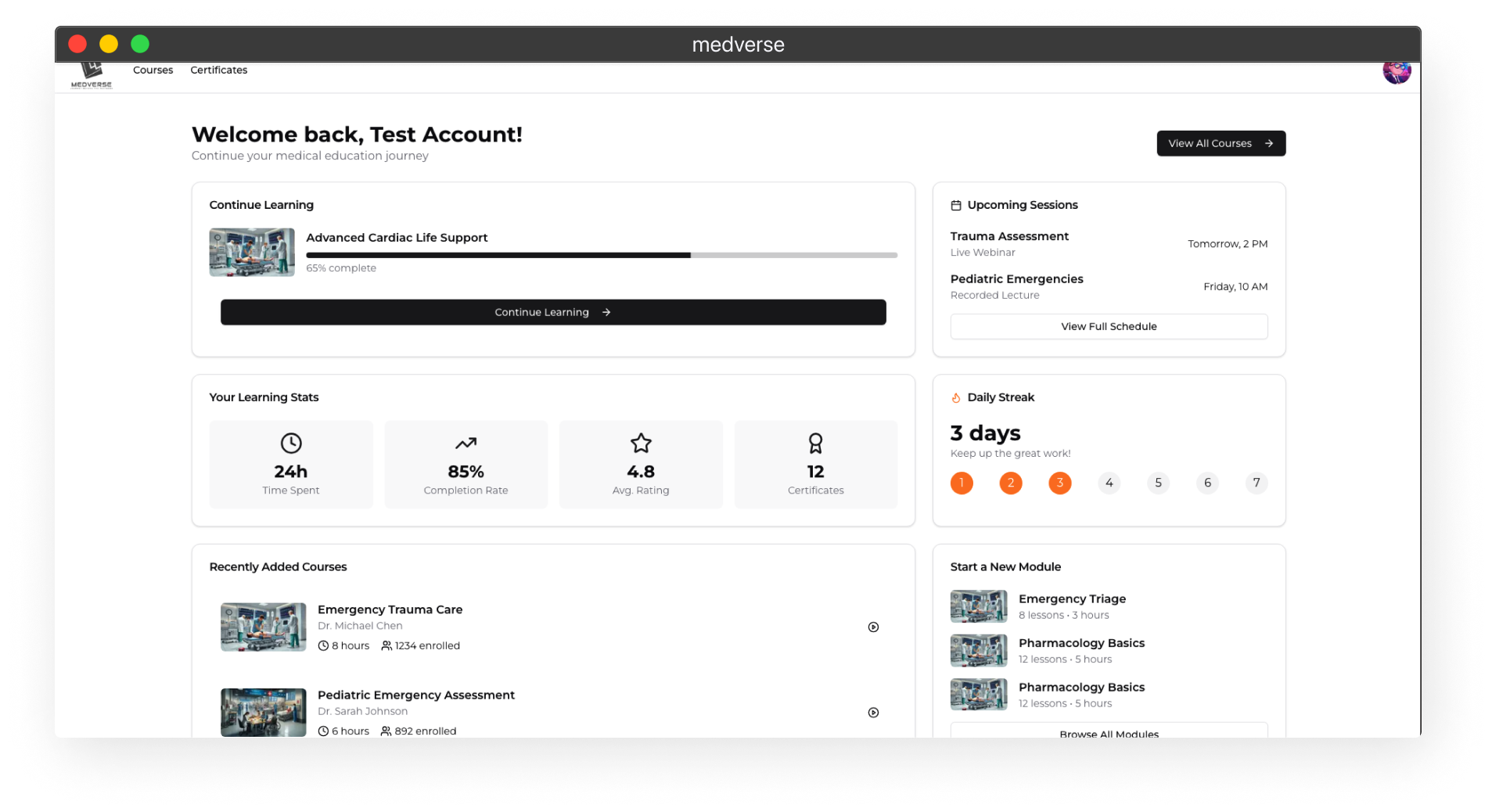The image size is (1492, 812).
Task: Click the Certificates award ribbon icon
Action: (x=815, y=444)
